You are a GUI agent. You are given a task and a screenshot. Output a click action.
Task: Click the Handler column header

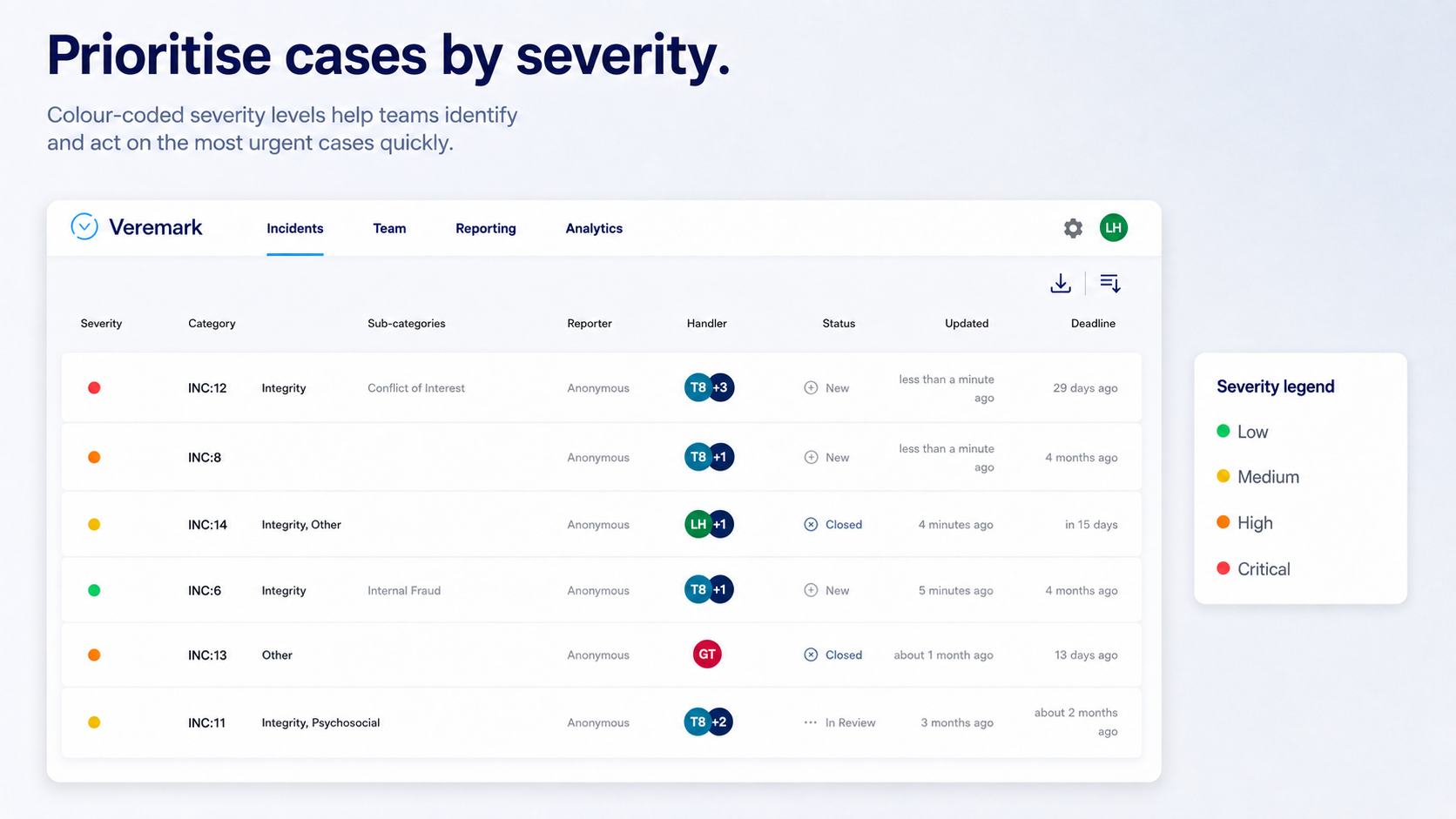pyautogui.click(x=707, y=323)
